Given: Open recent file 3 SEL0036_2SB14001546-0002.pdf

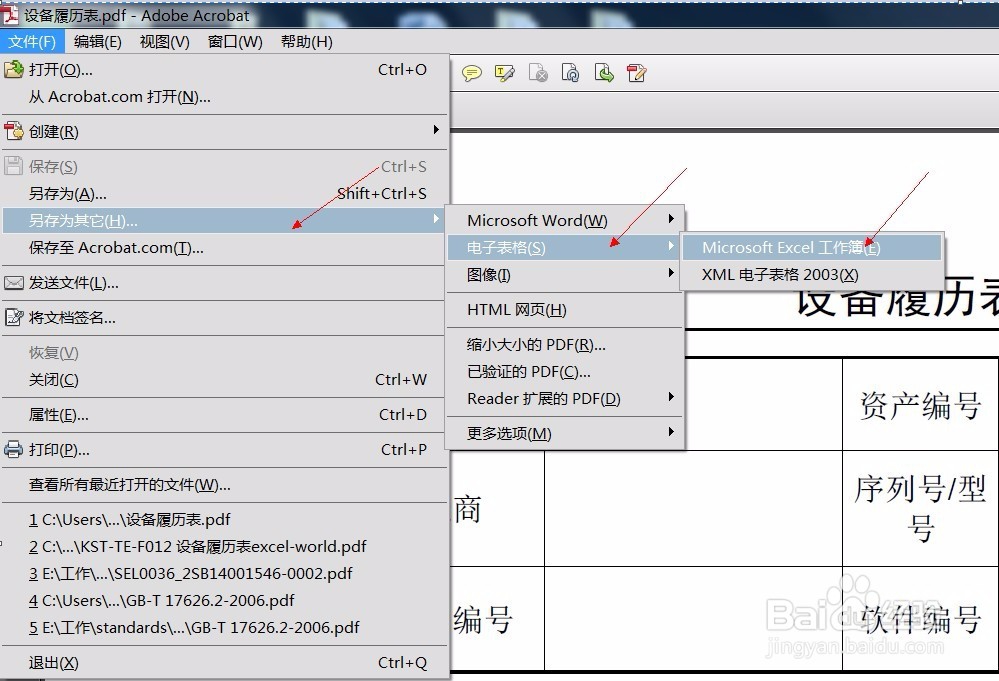Looking at the screenshot, I should click(x=225, y=573).
